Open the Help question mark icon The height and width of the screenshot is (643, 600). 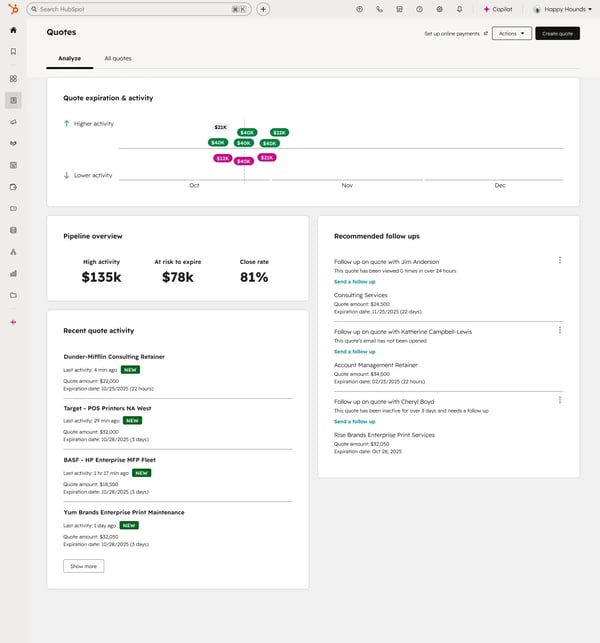pyautogui.click(x=420, y=9)
